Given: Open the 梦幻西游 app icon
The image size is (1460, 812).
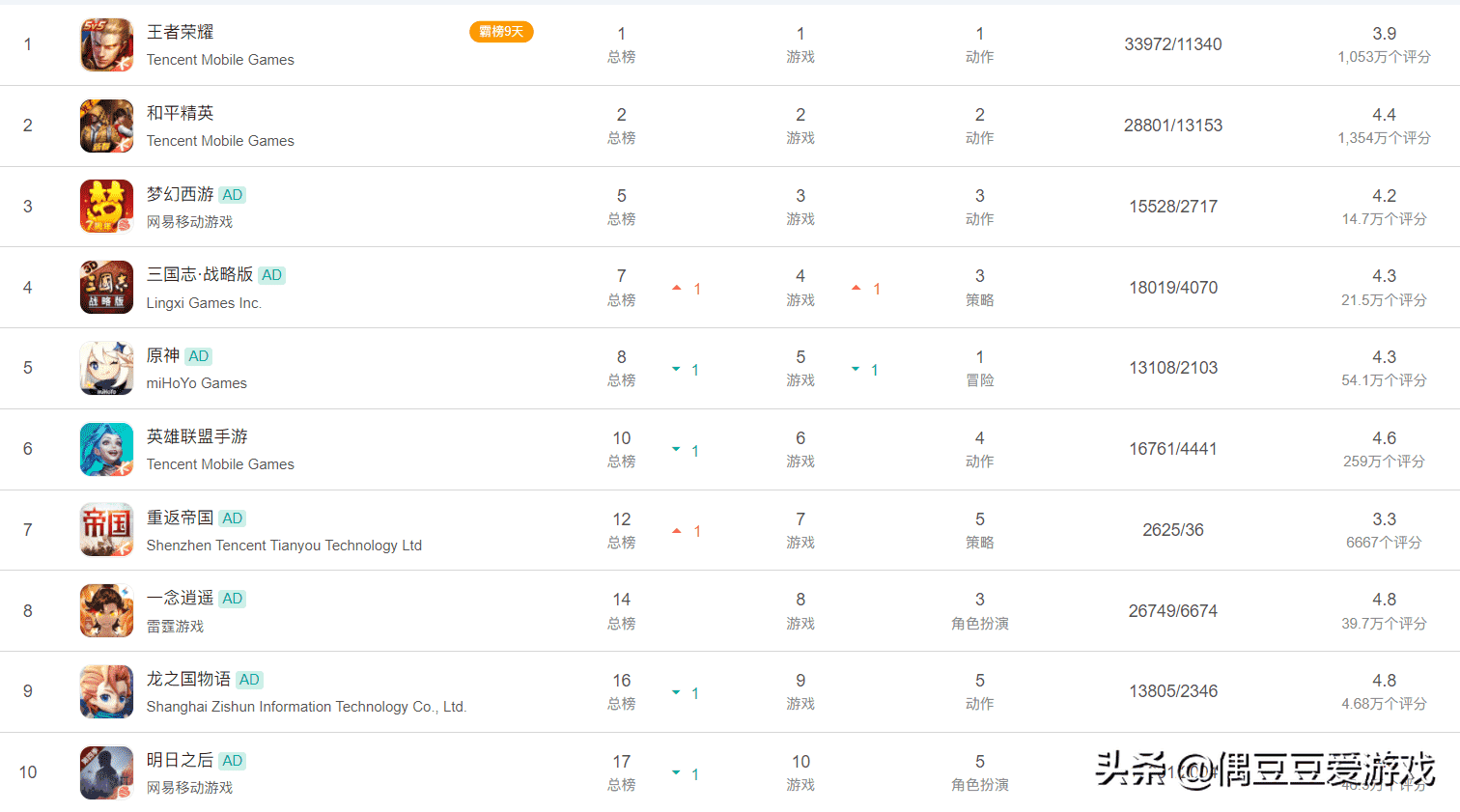Looking at the screenshot, I should pyautogui.click(x=106, y=206).
